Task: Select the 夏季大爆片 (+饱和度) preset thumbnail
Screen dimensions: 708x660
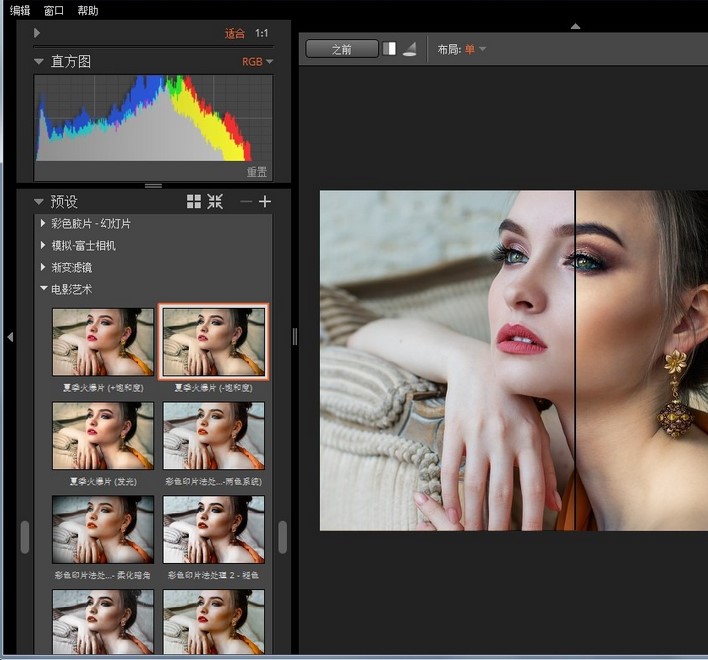Action: point(104,342)
